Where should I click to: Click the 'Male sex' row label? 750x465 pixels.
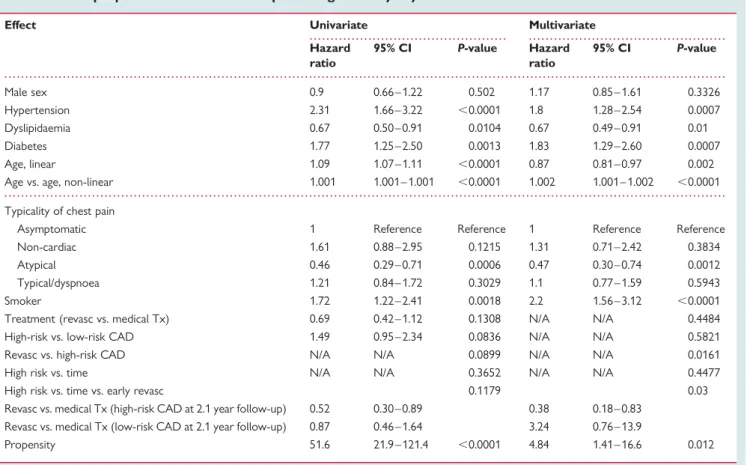(x=26, y=92)
